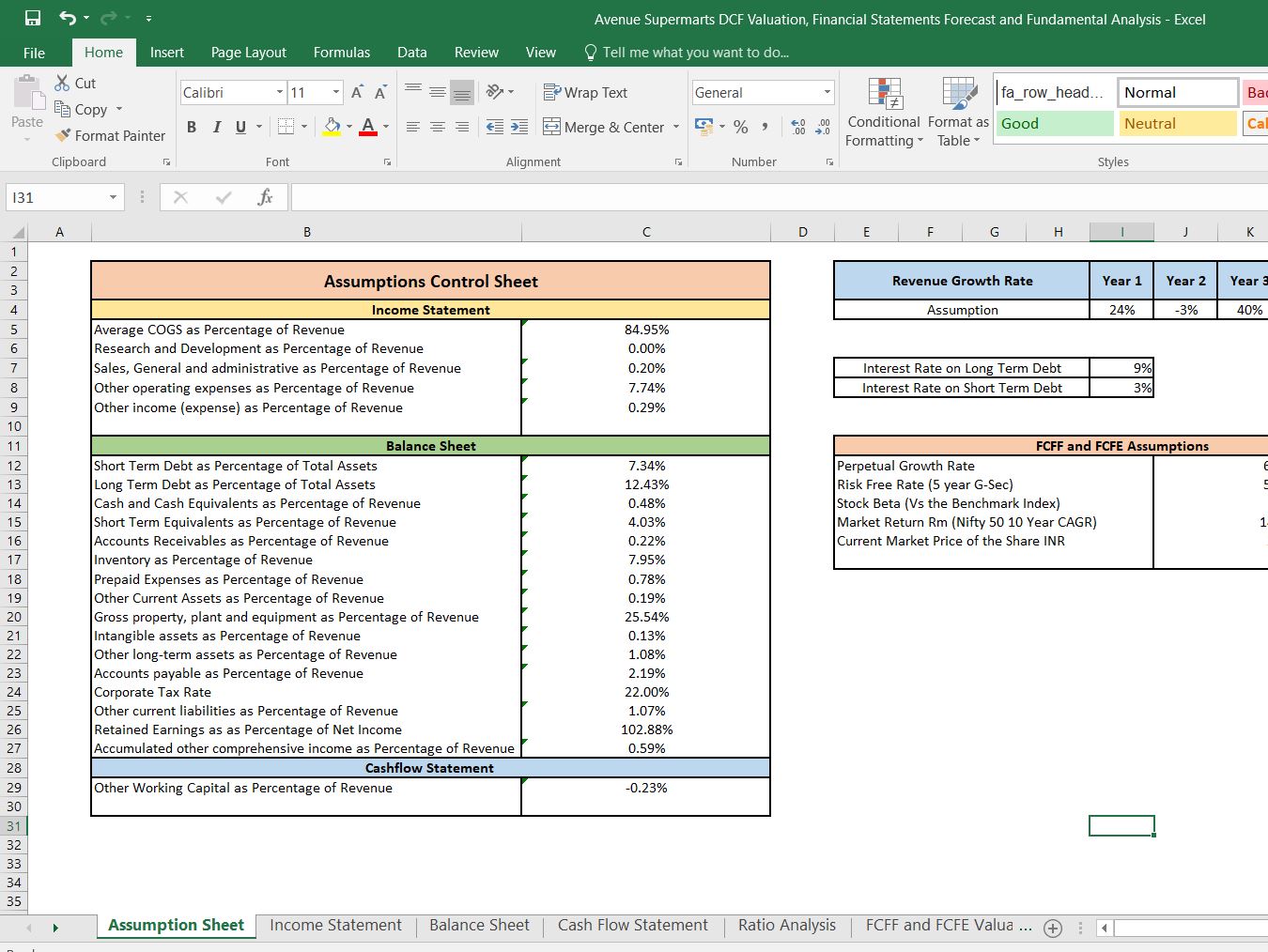The width and height of the screenshot is (1268, 952).
Task: Open Format as Table gallery
Action: pyautogui.click(x=958, y=113)
